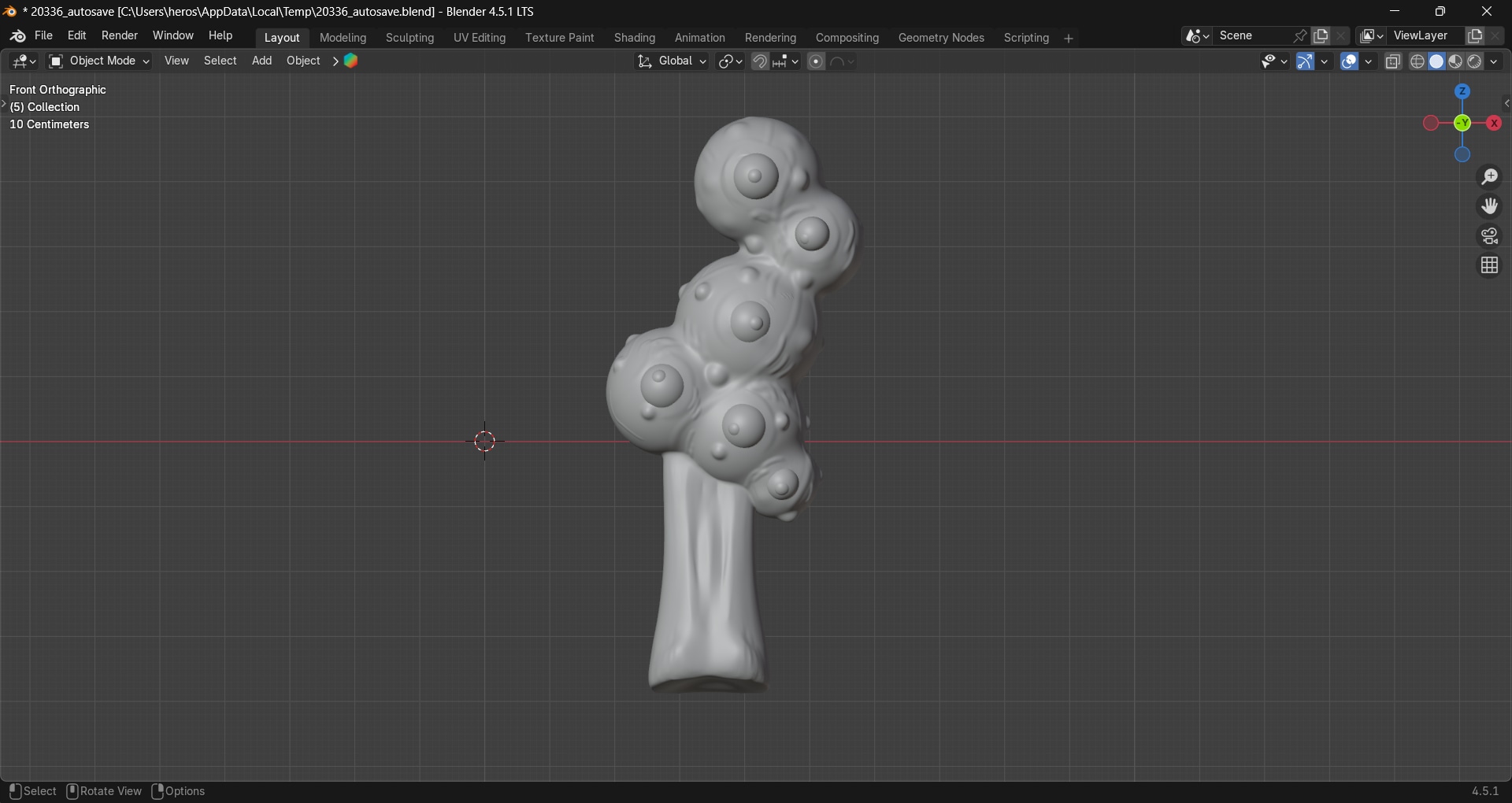Image resolution: width=1512 pixels, height=803 pixels.
Task: Expand the viewport shading options arrow
Action: 1495,61
